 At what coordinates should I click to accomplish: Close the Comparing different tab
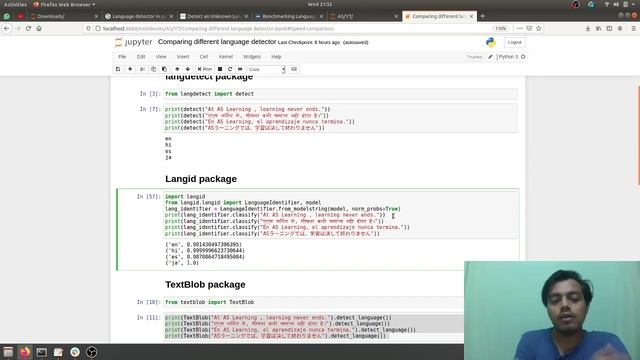[x=471, y=16]
